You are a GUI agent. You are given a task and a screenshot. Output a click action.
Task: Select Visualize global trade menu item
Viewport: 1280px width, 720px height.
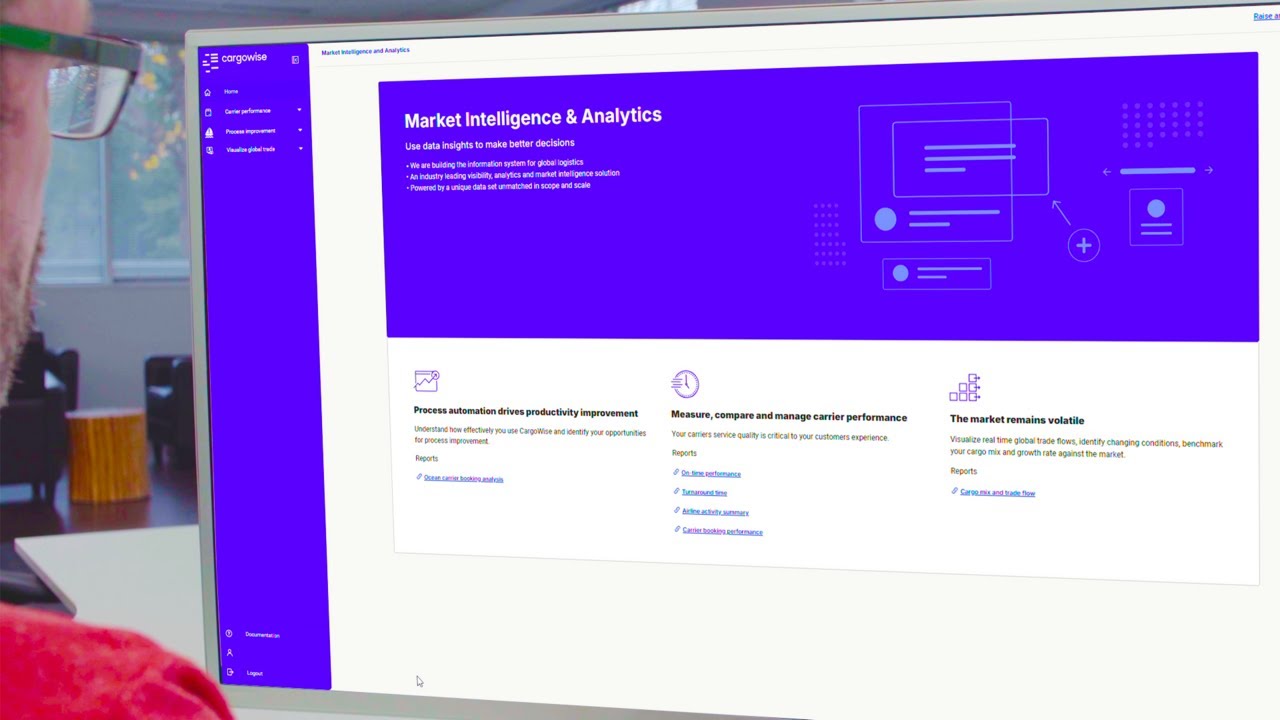pyautogui.click(x=250, y=150)
